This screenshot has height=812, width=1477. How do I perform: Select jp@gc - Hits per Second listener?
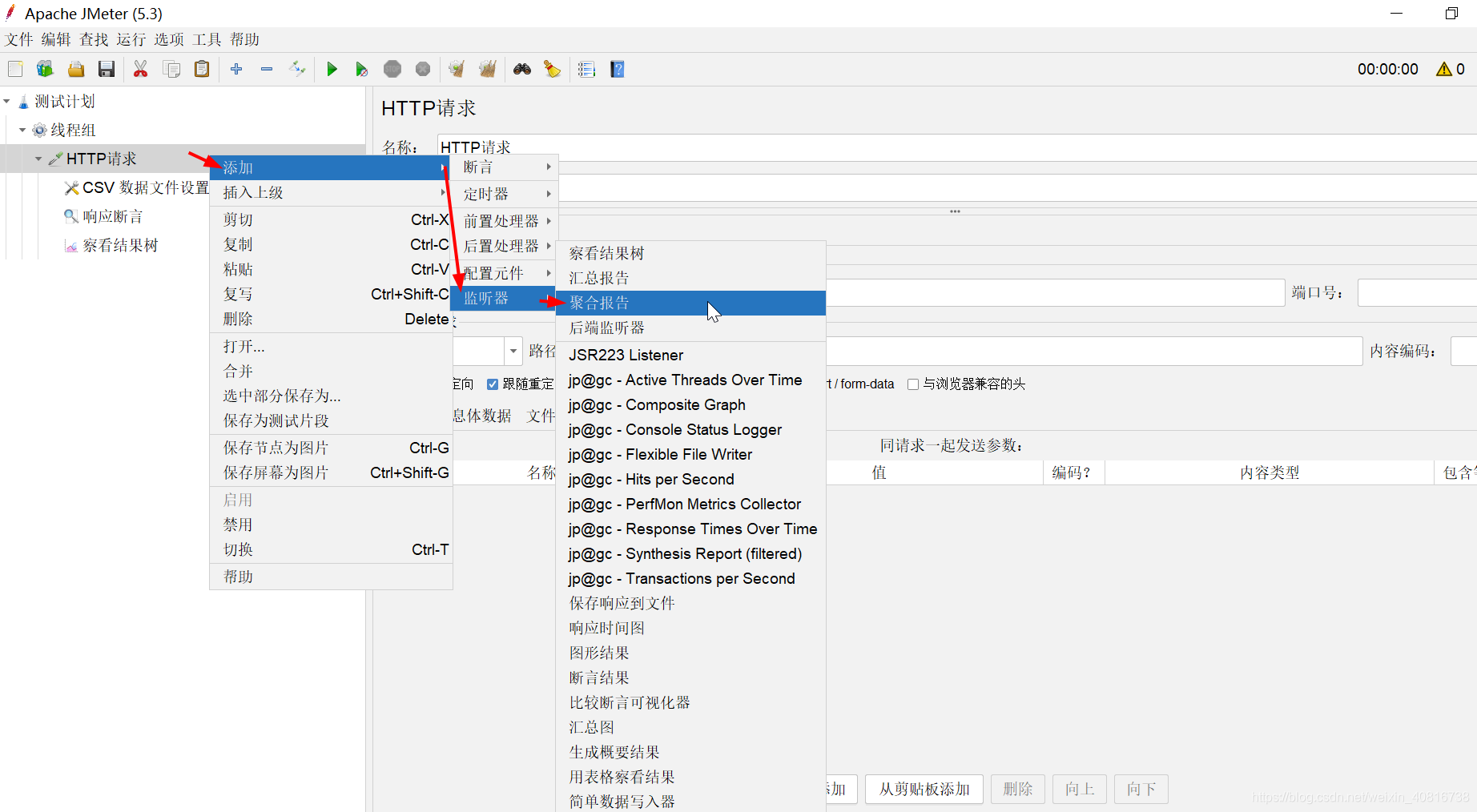coord(690,479)
